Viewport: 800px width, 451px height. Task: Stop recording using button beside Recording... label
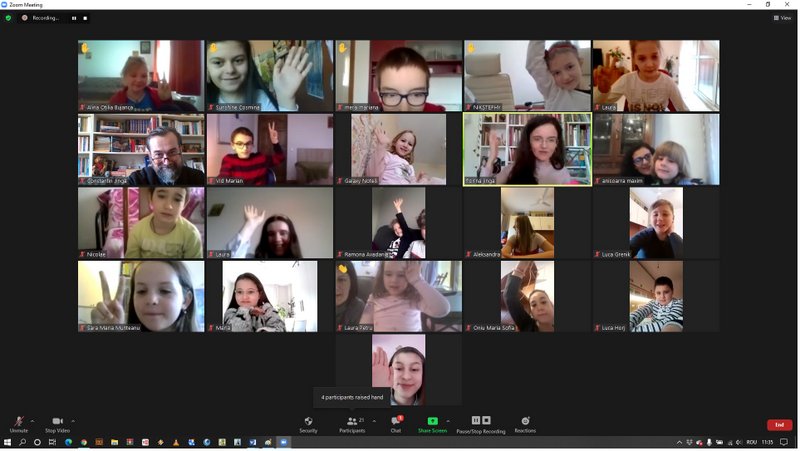coord(85,18)
